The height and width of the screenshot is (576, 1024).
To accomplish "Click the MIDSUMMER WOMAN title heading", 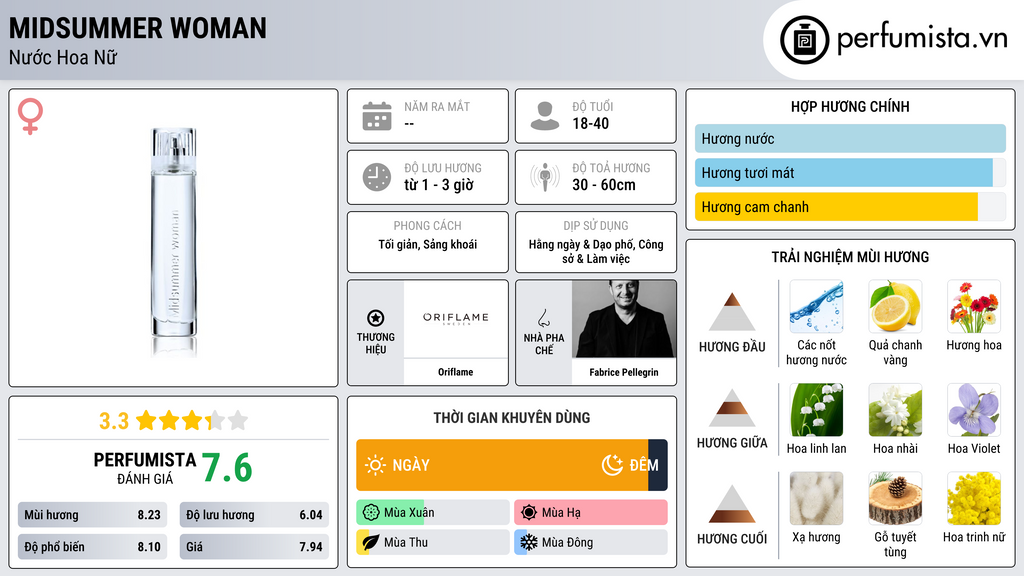I will [138, 28].
